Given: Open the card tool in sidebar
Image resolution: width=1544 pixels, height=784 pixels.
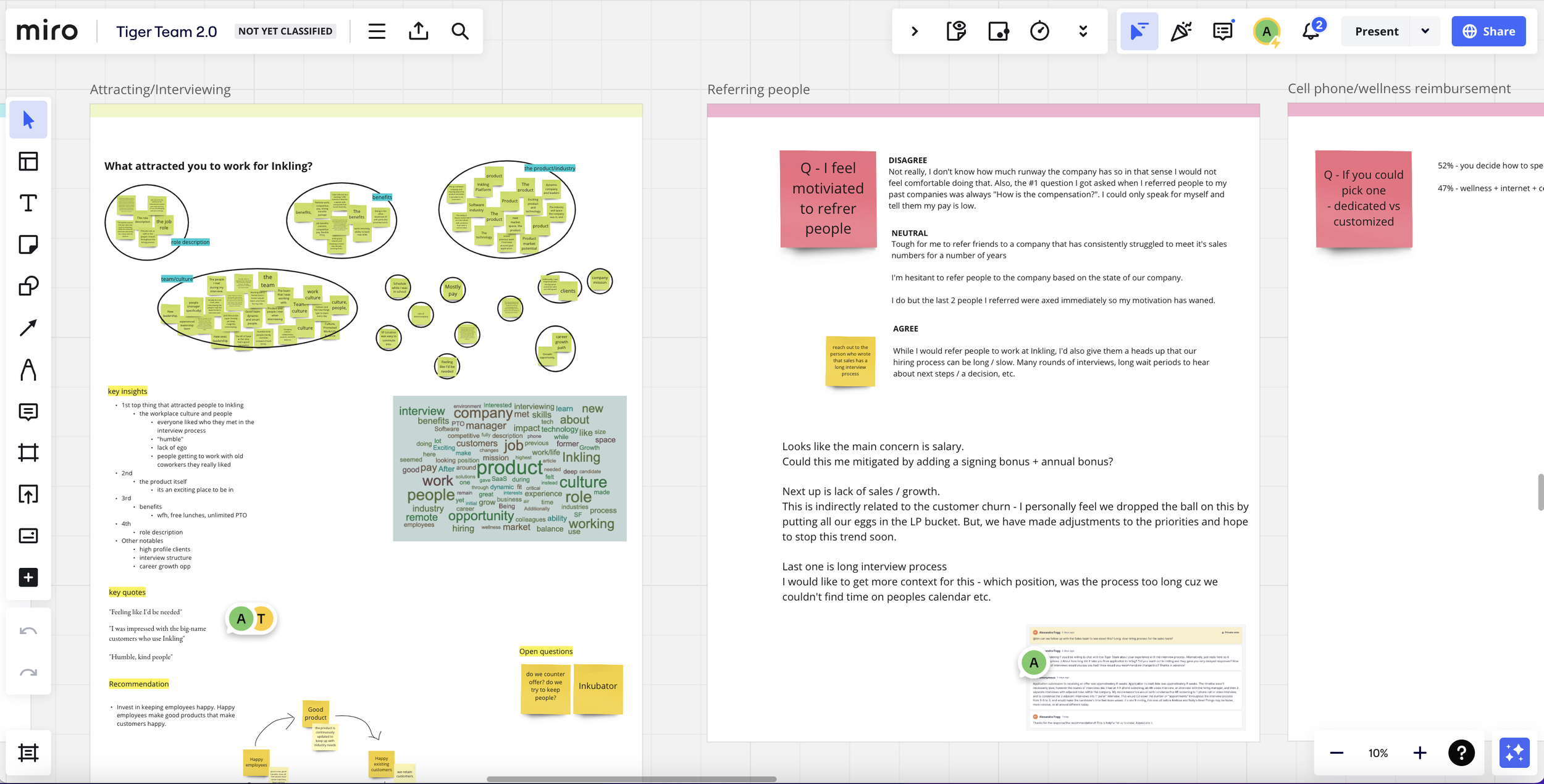Looking at the screenshot, I should 28,535.
